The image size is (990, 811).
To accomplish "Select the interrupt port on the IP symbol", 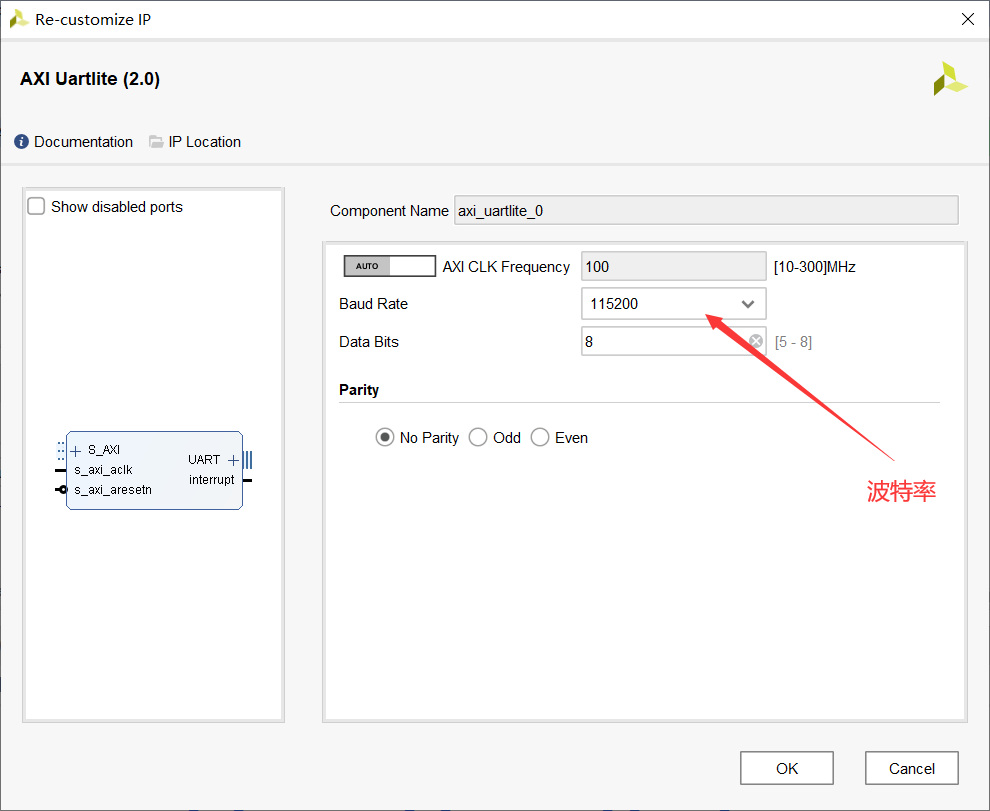I will [212, 480].
